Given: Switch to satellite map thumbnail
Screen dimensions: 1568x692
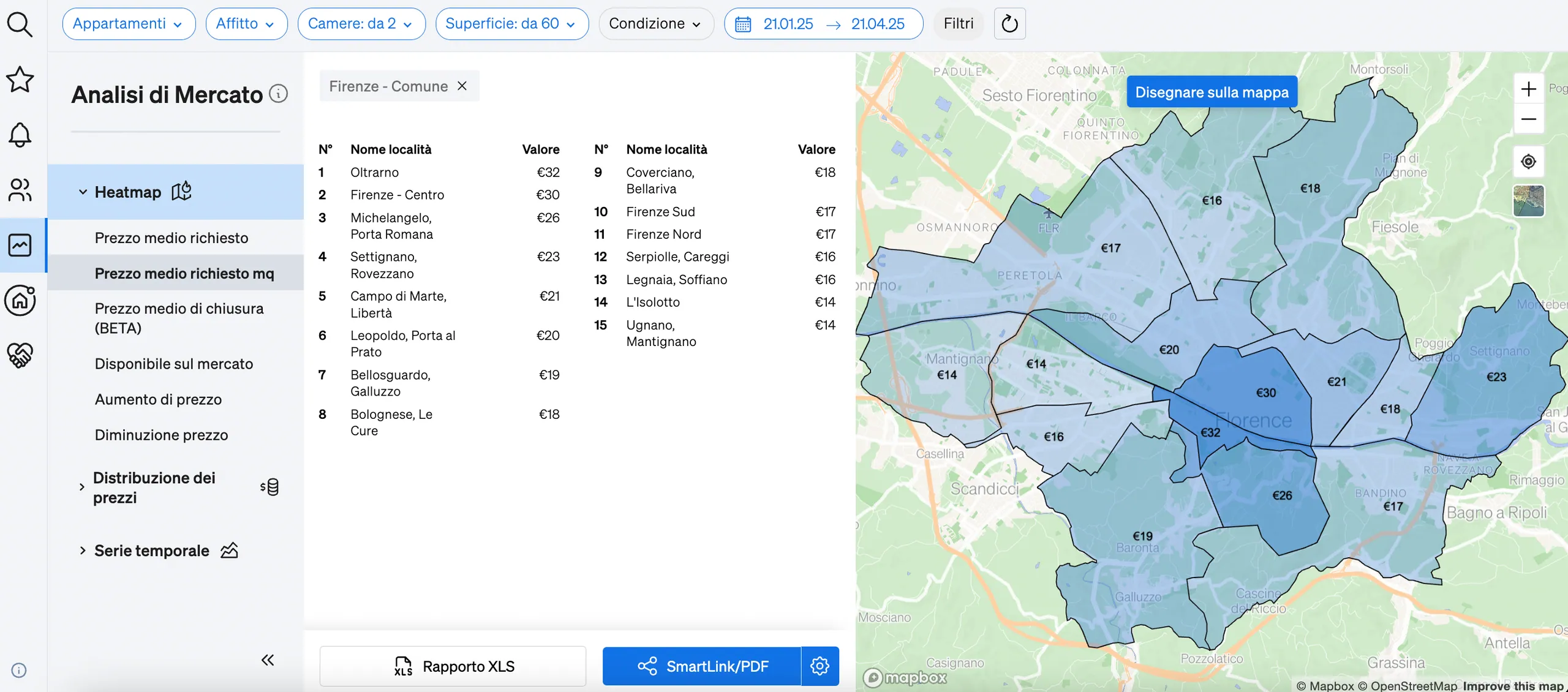Looking at the screenshot, I should pos(1529,201).
